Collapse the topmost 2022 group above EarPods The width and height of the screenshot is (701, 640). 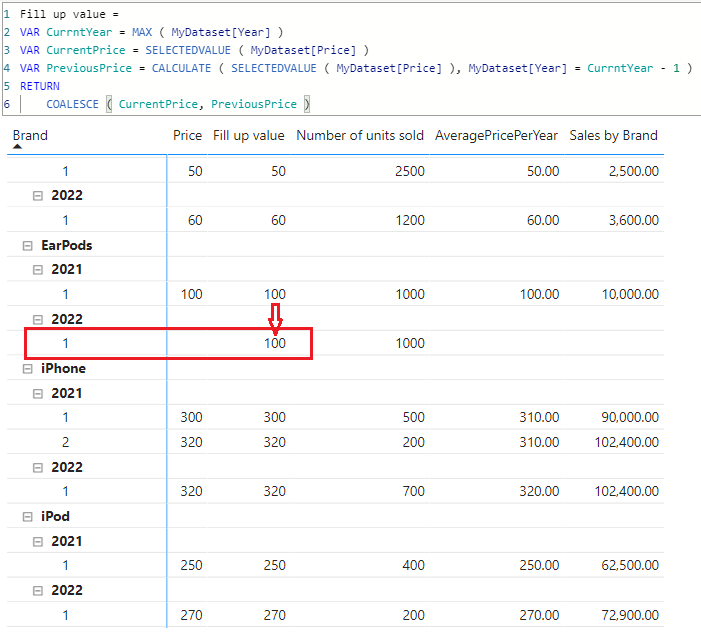pos(38,196)
